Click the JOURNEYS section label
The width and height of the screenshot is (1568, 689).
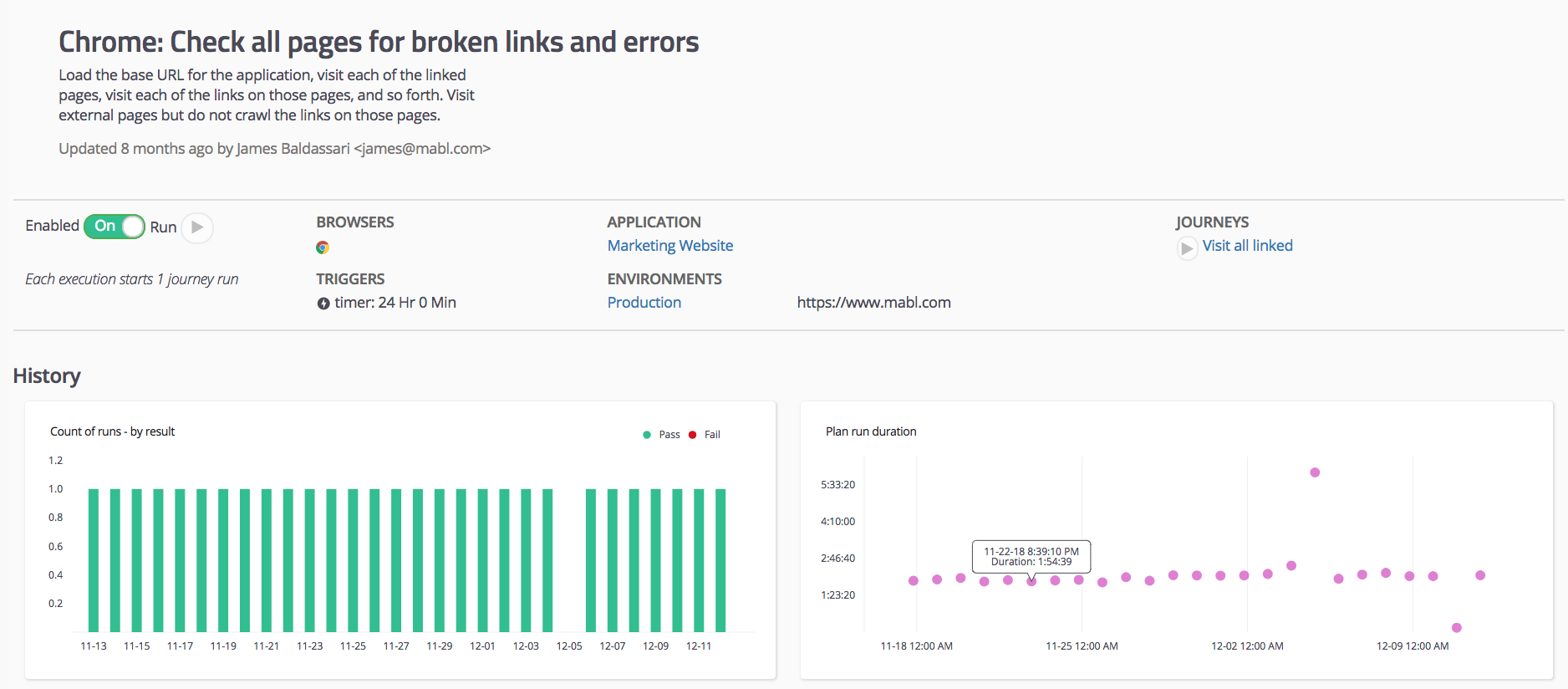click(1212, 222)
